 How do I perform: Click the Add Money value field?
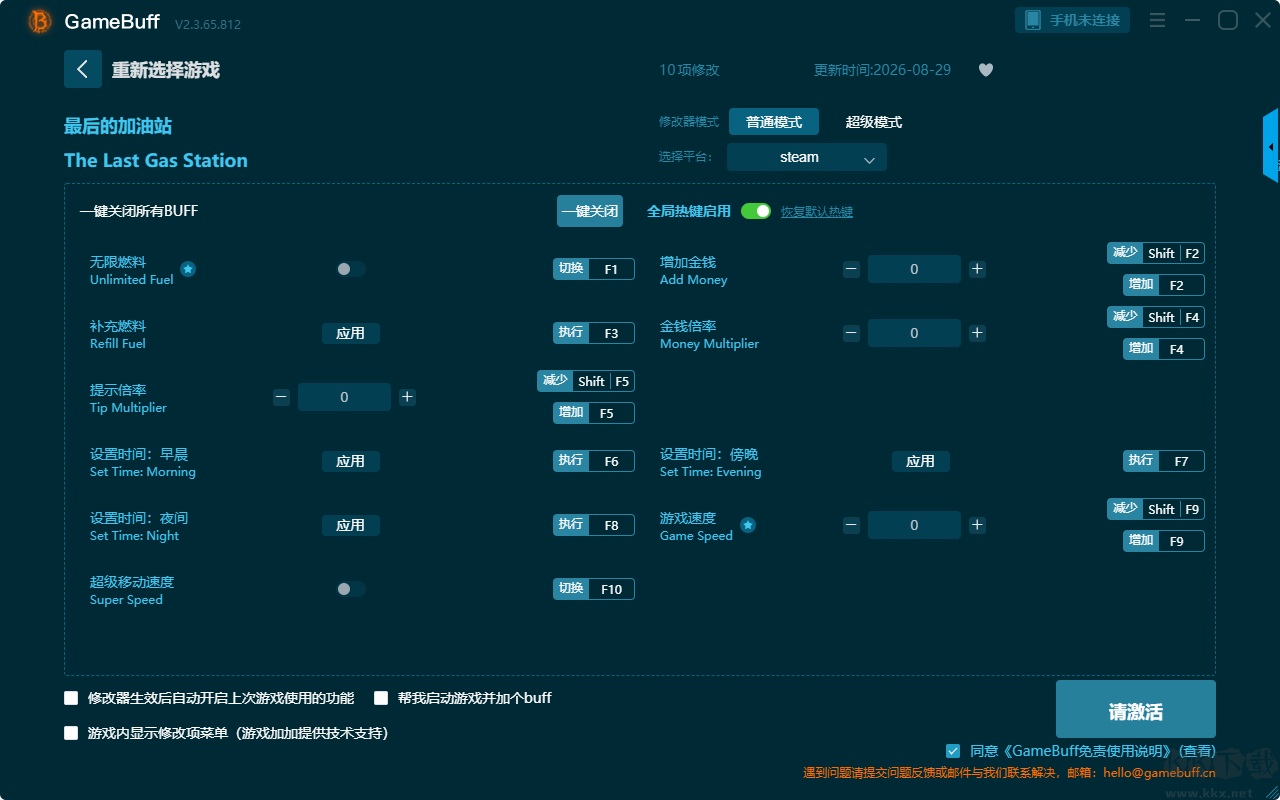tap(914, 269)
